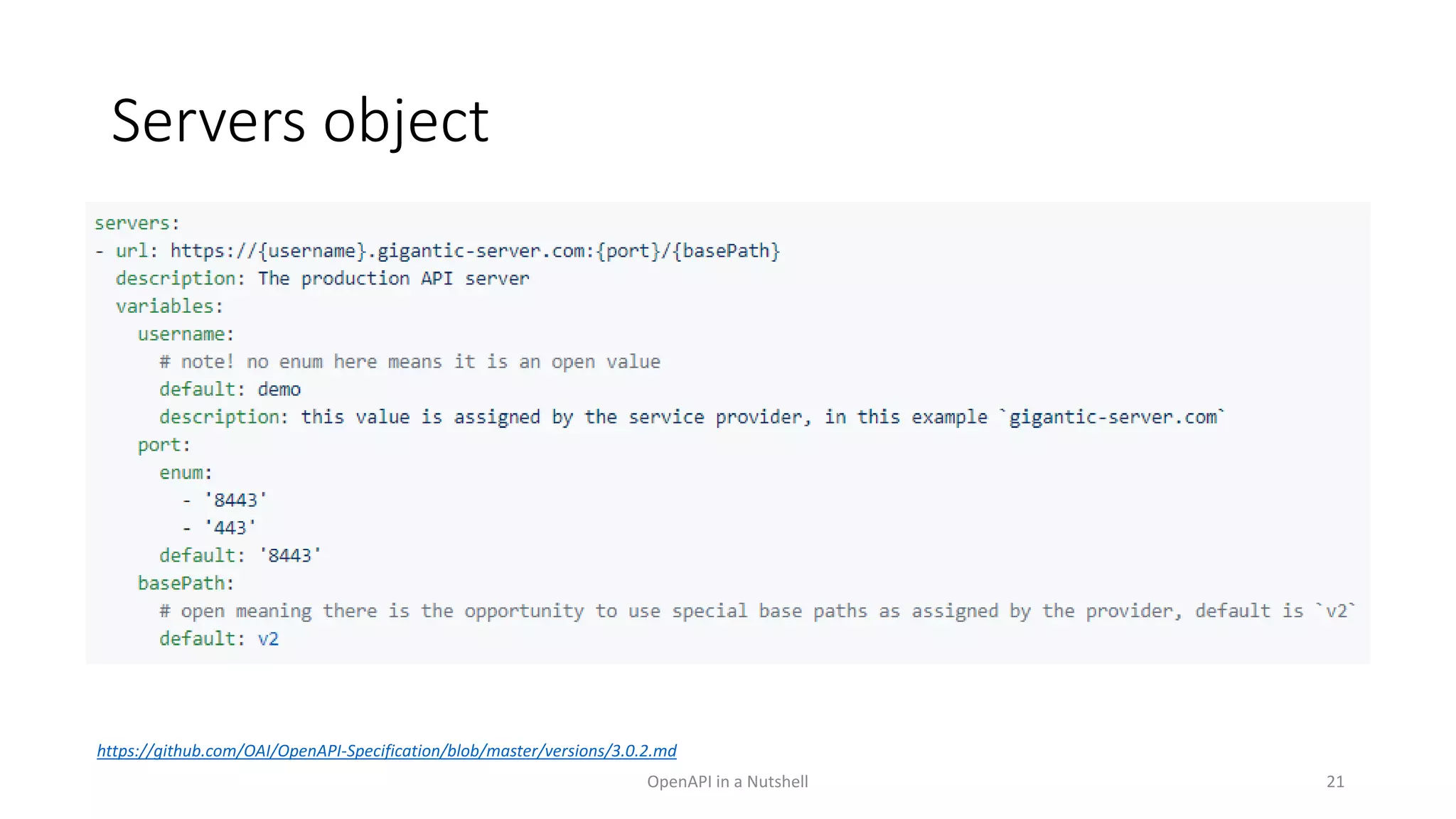Click "The production API server" description text

pyautogui.click(x=393, y=279)
